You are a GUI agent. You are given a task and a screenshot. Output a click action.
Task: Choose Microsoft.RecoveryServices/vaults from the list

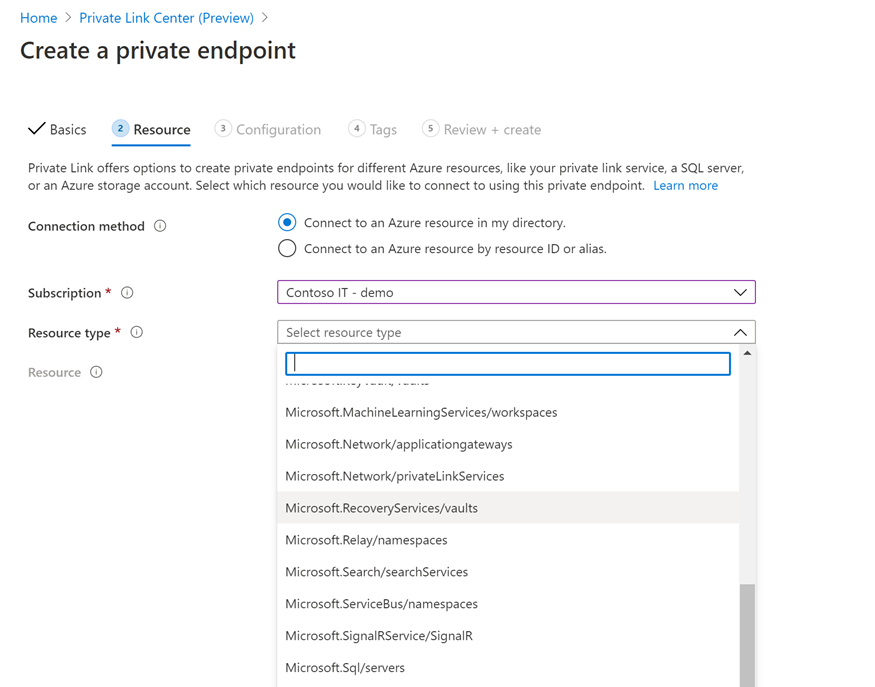(381, 508)
